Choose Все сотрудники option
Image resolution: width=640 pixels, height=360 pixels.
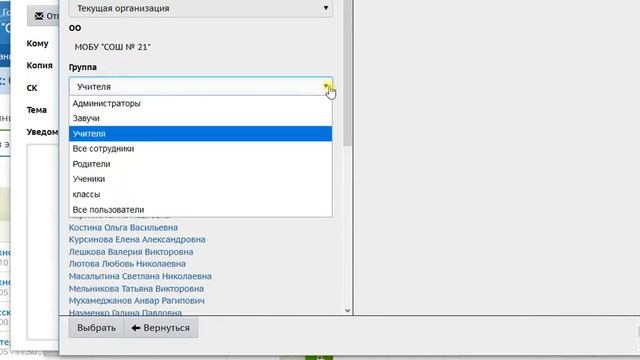[x=200, y=149]
